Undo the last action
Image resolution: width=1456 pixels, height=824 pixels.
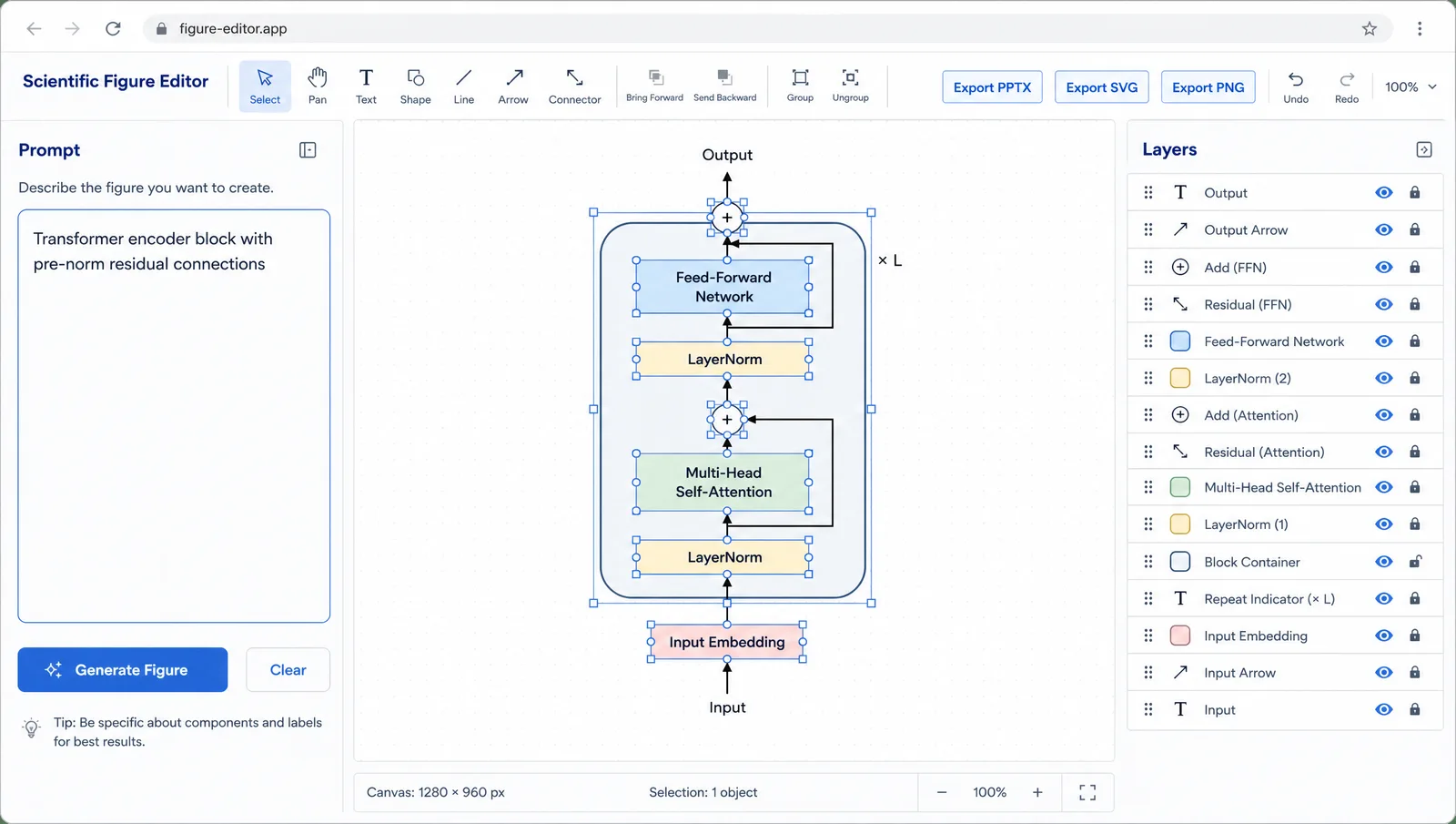click(x=1296, y=87)
